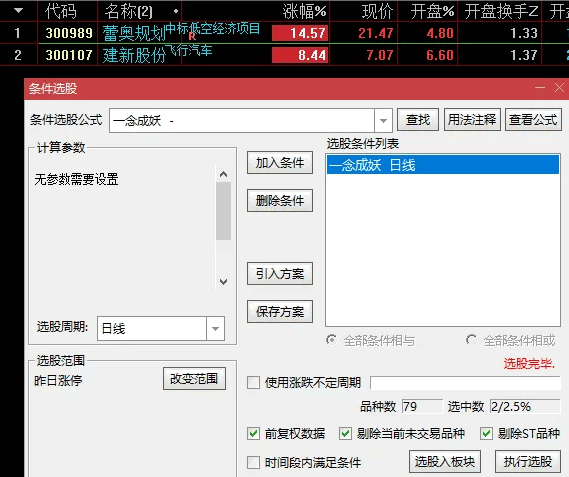
Task: Click 现价 value 7.07
Action: tap(380, 56)
